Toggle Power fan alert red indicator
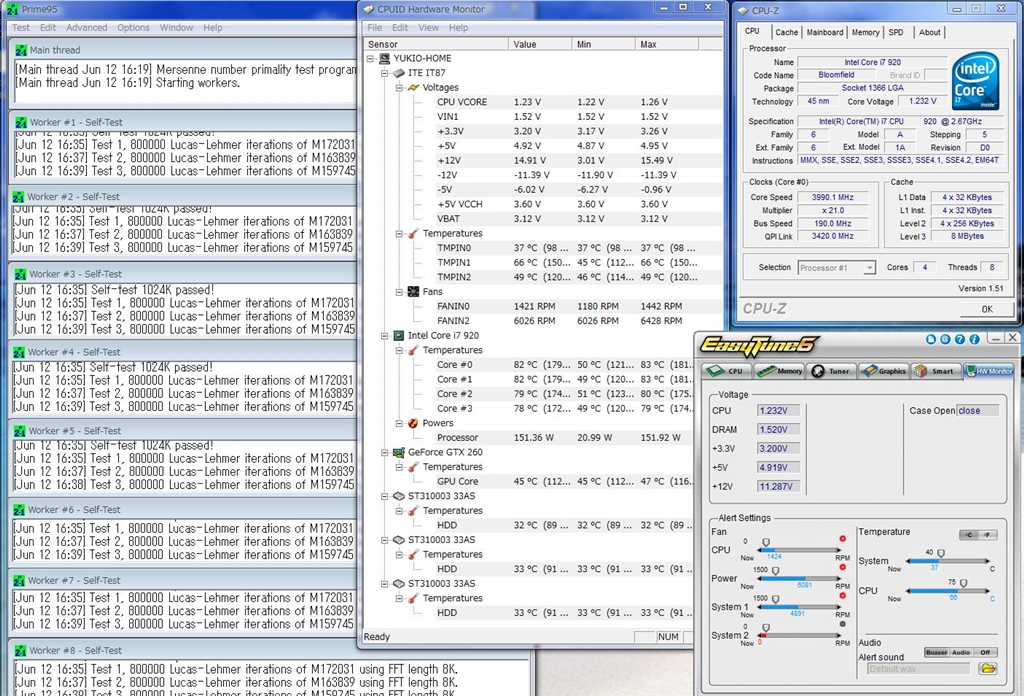 [842, 567]
